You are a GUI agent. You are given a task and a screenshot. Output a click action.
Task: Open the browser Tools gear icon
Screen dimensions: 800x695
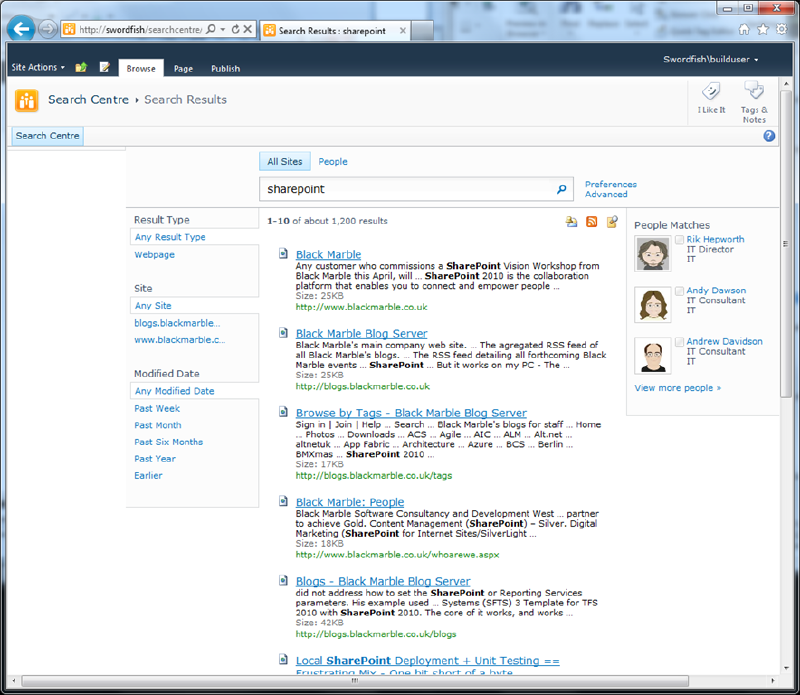[781, 29]
